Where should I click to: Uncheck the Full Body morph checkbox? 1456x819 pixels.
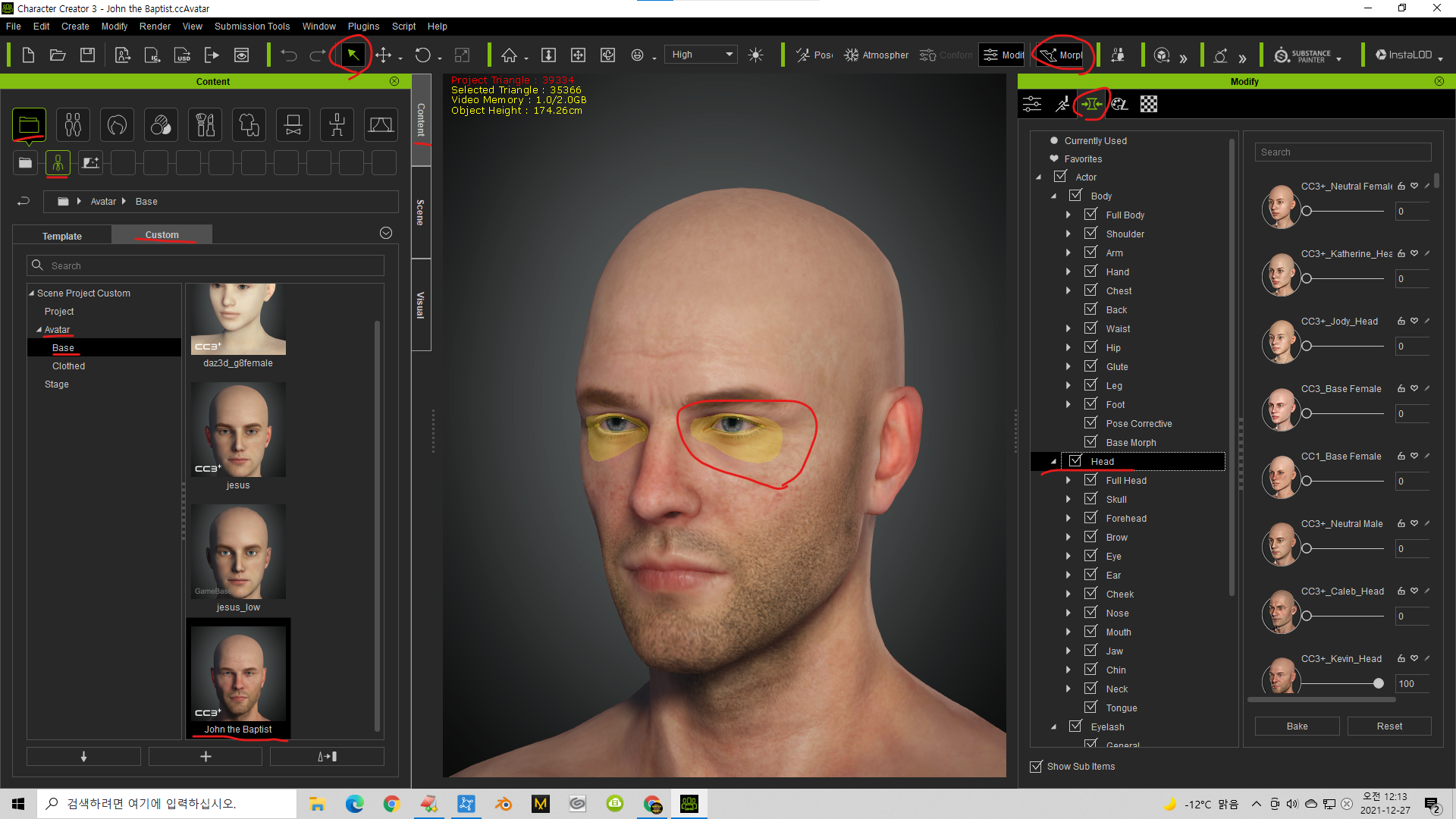pyautogui.click(x=1090, y=215)
